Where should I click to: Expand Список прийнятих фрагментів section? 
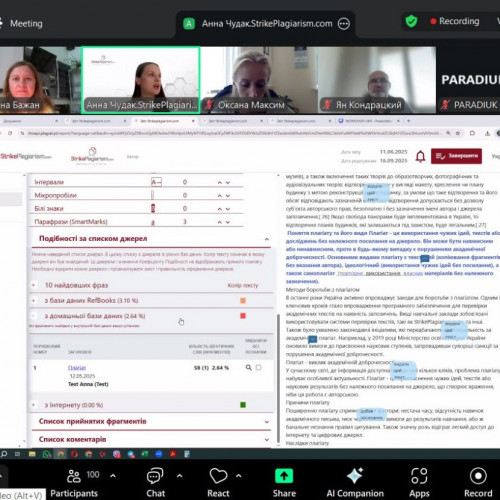coord(267,422)
